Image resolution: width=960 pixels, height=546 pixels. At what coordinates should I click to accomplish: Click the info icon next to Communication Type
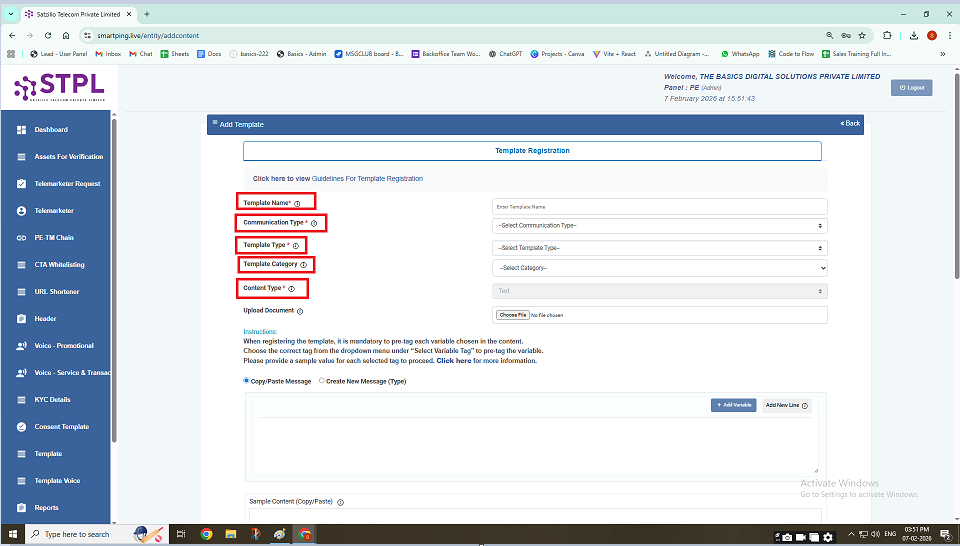tap(314, 223)
